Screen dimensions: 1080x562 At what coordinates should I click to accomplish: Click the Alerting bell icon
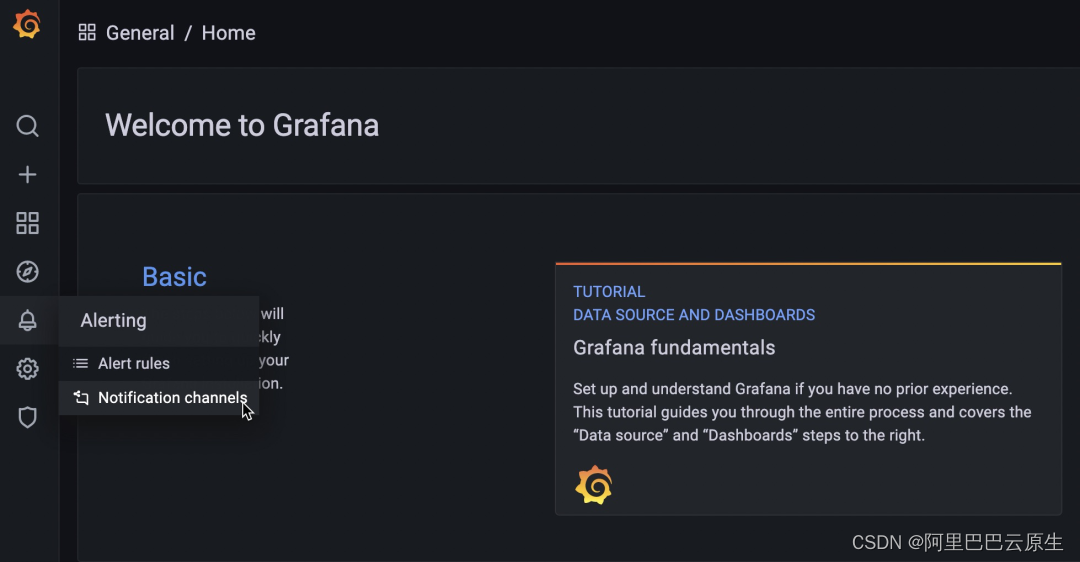[x=28, y=320]
